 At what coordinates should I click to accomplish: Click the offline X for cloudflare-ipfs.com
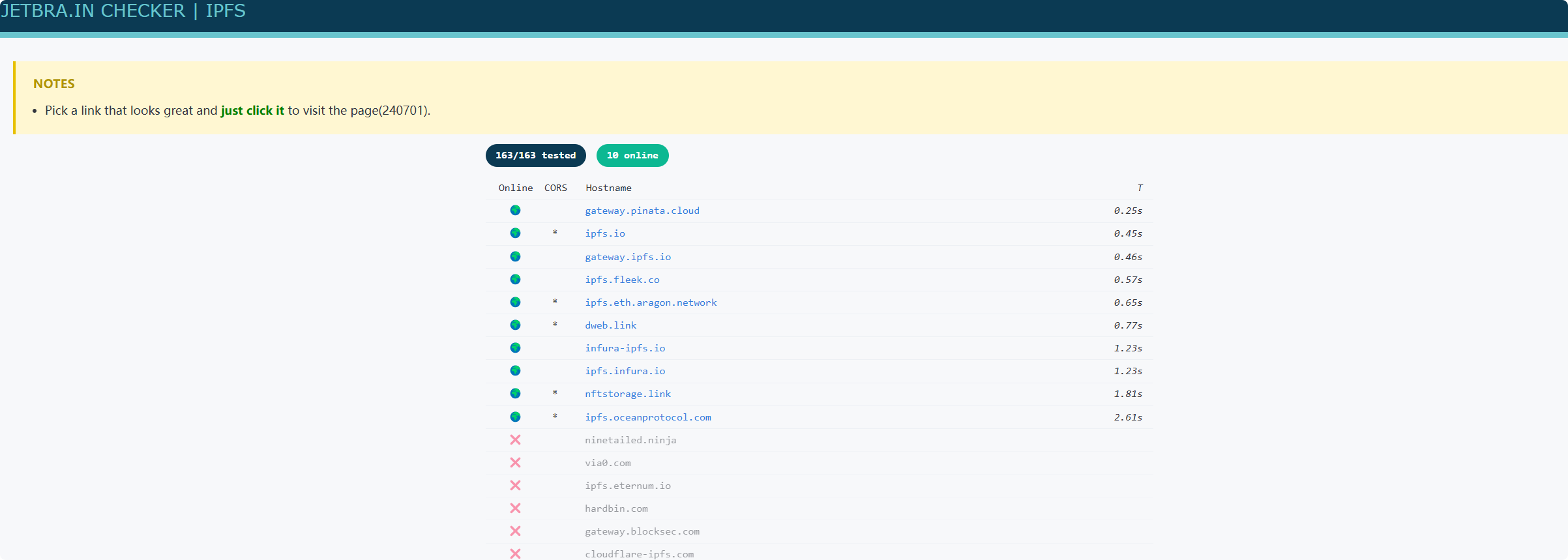(x=515, y=553)
